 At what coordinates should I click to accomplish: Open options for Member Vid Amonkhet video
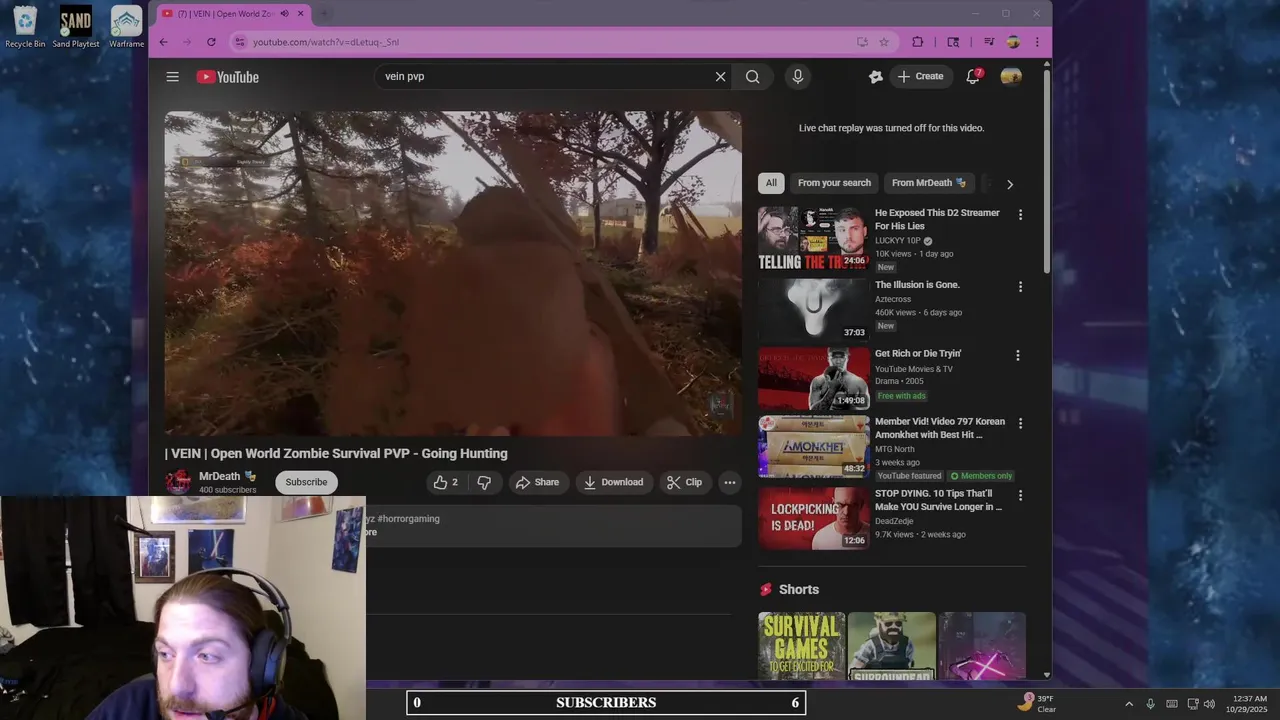pyautogui.click(x=1020, y=424)
